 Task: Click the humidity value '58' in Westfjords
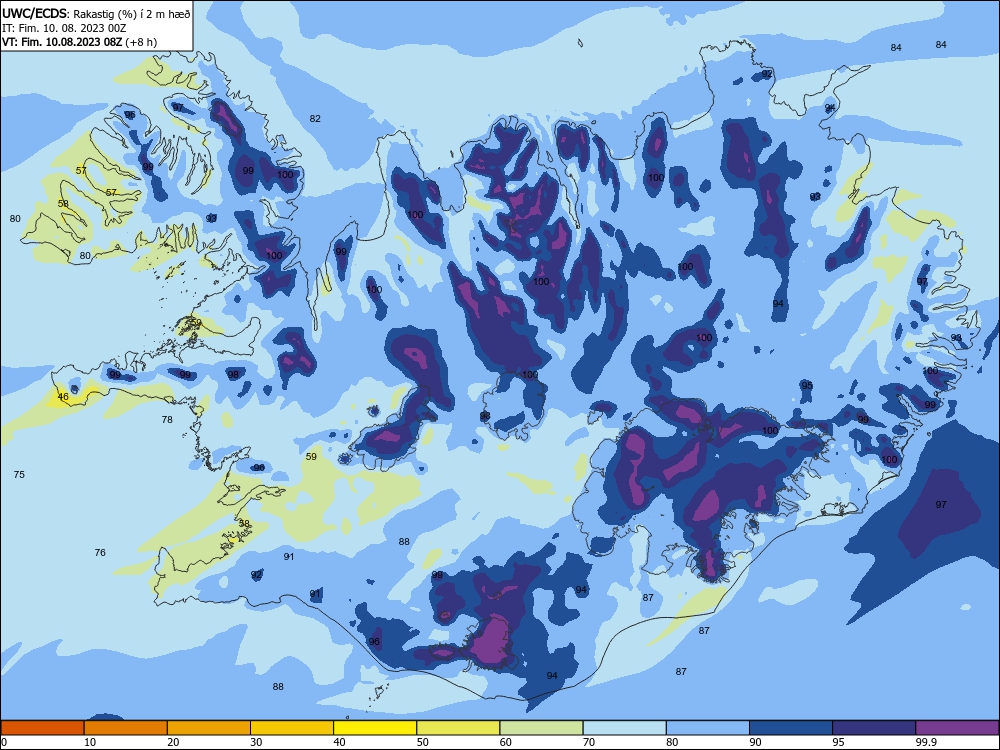click(x=63, y=203)
